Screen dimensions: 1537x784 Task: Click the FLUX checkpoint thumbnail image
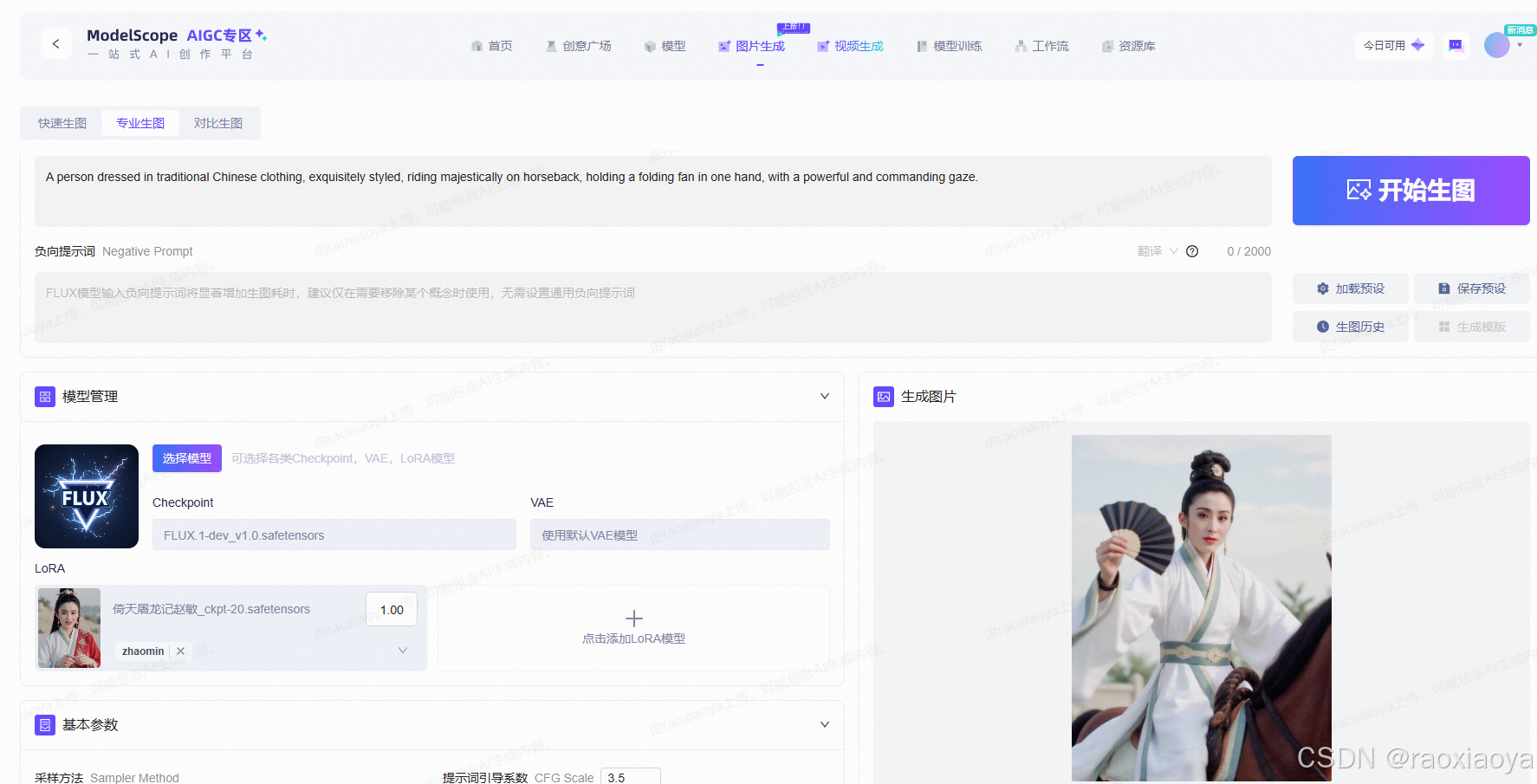(x=86, y=496)
